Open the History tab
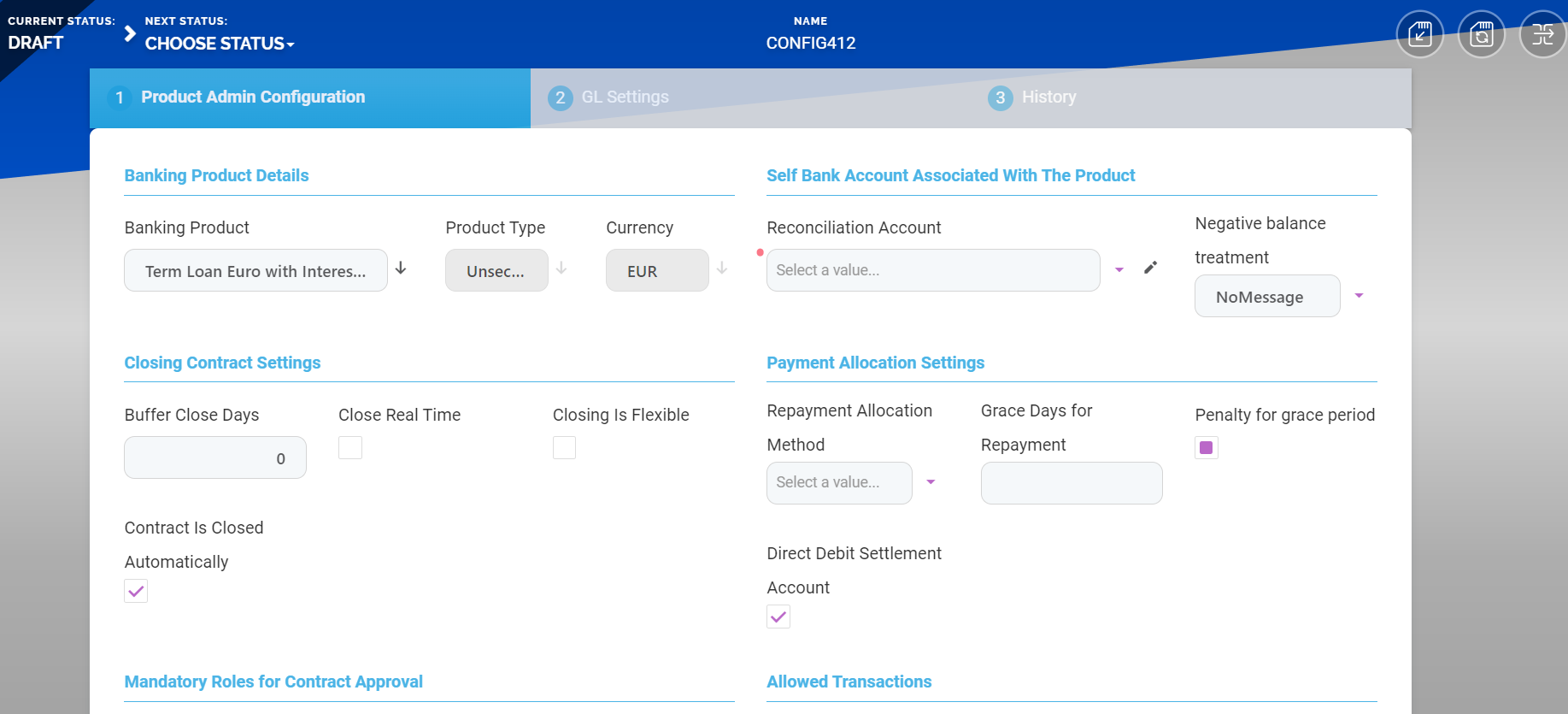Screen dimensions: 1568x714 [x=1048, y=97]
